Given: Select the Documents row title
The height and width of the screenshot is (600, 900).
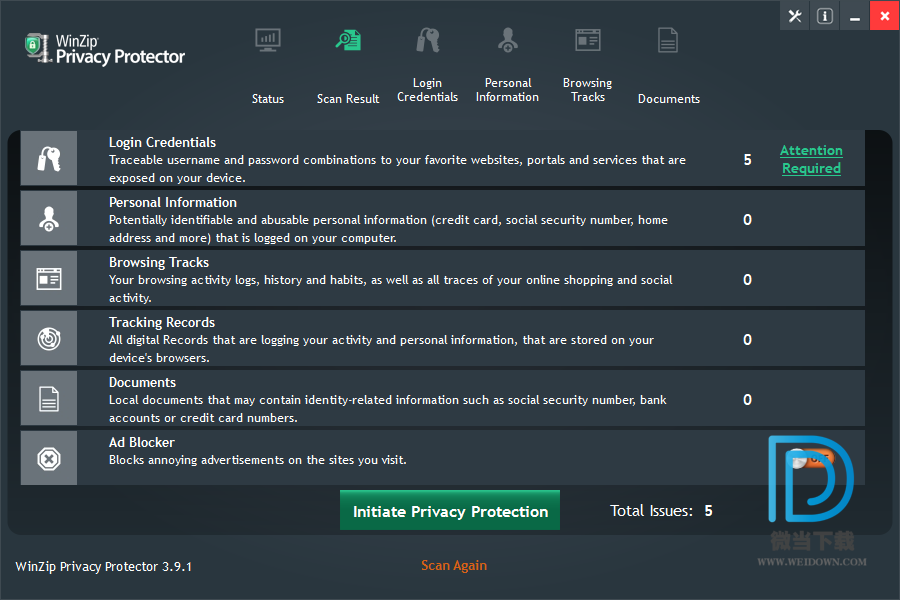Looking at the screenshot, I should tap(142, 382).
